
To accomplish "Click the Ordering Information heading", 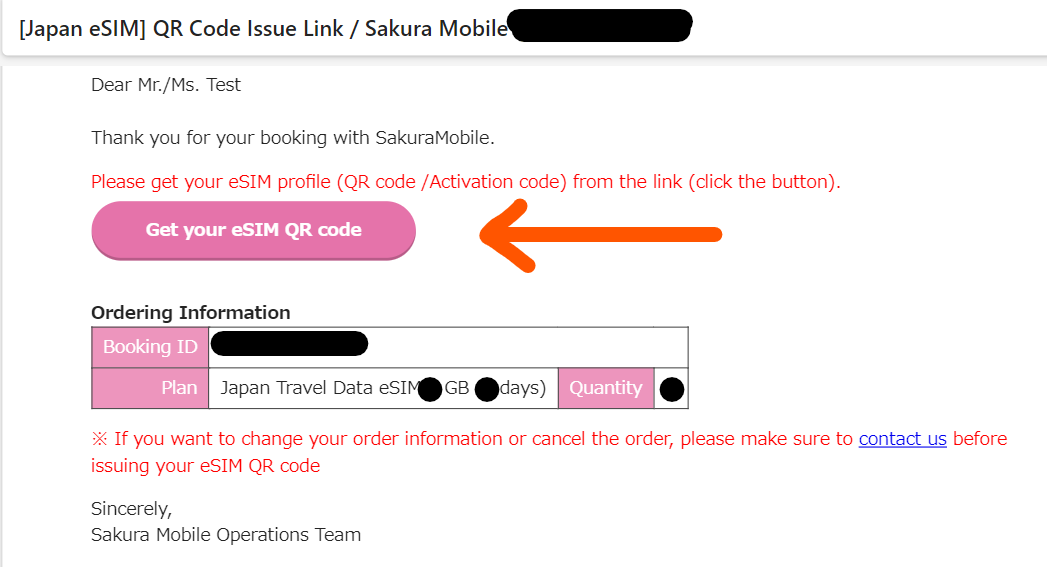I will click(x=190, y=313).
